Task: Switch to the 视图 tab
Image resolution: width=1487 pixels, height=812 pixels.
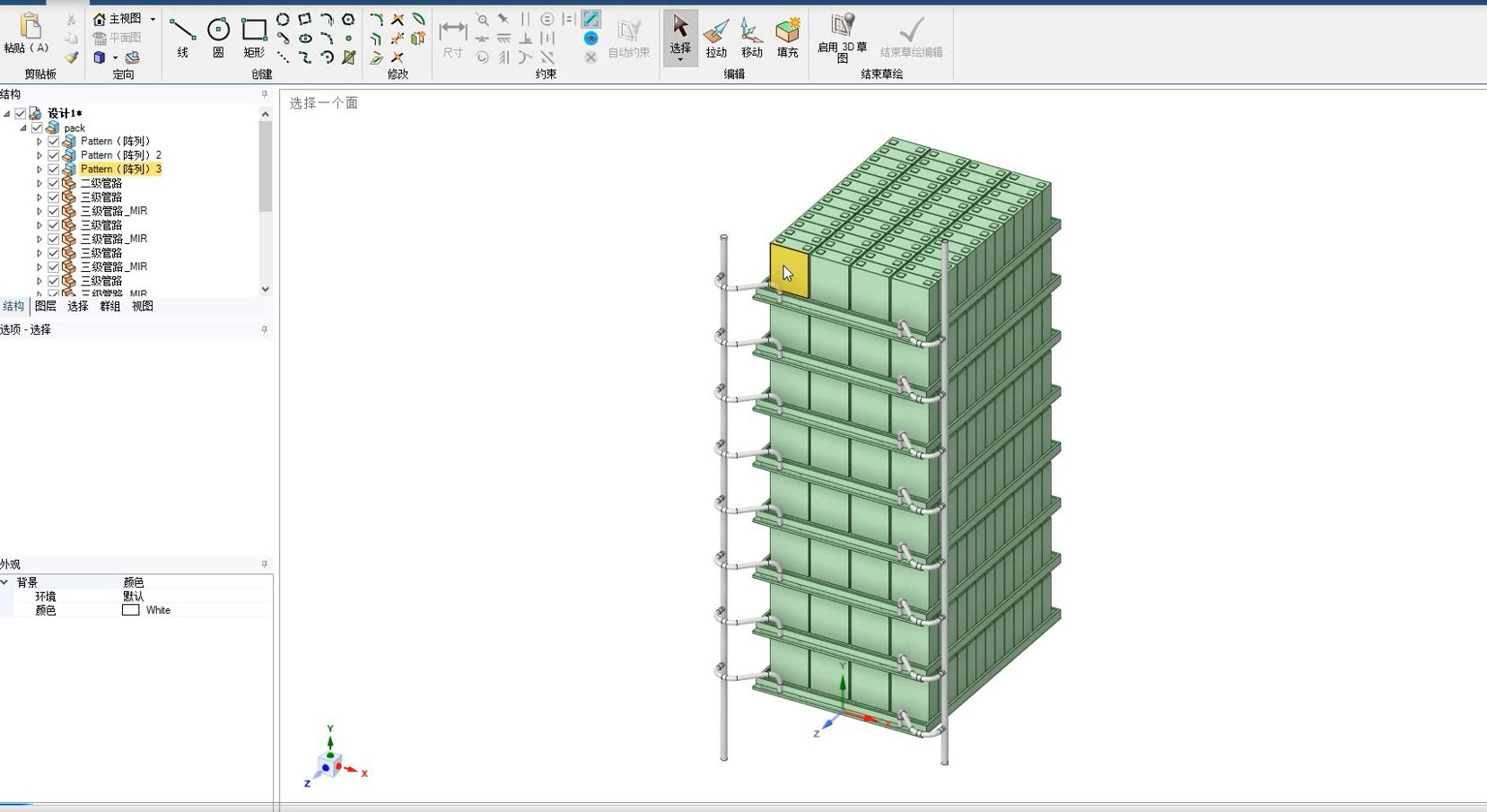Action: (x=143, y=306)
